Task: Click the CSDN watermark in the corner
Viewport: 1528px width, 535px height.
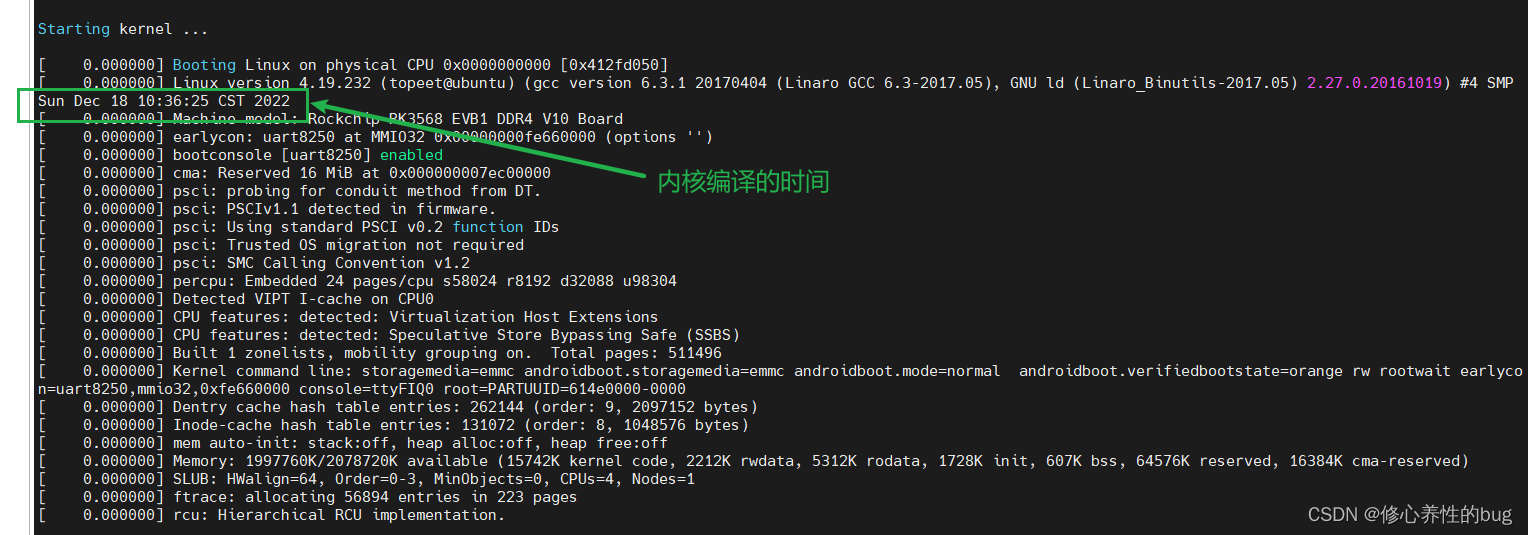Action: [x=1410, y=514]
